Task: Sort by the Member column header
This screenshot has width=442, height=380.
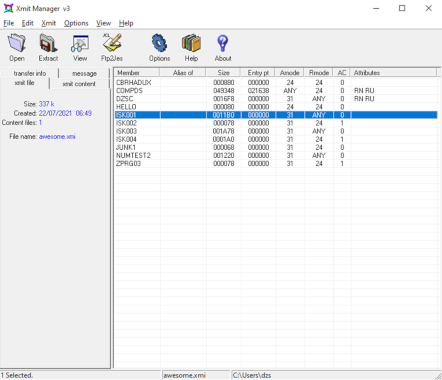Action: [137, 73]
